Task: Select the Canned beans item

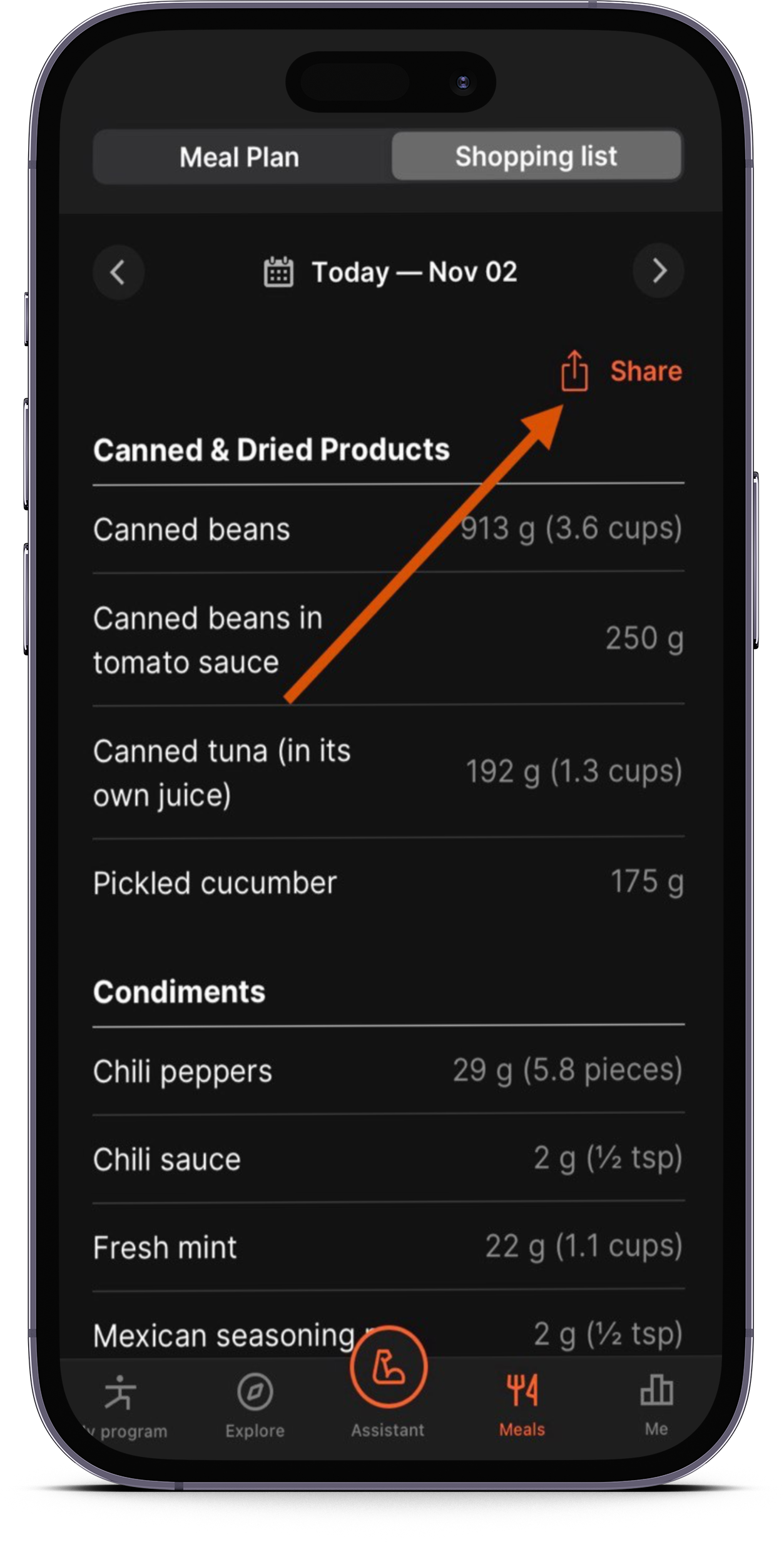Action: [x=389, y=529]
